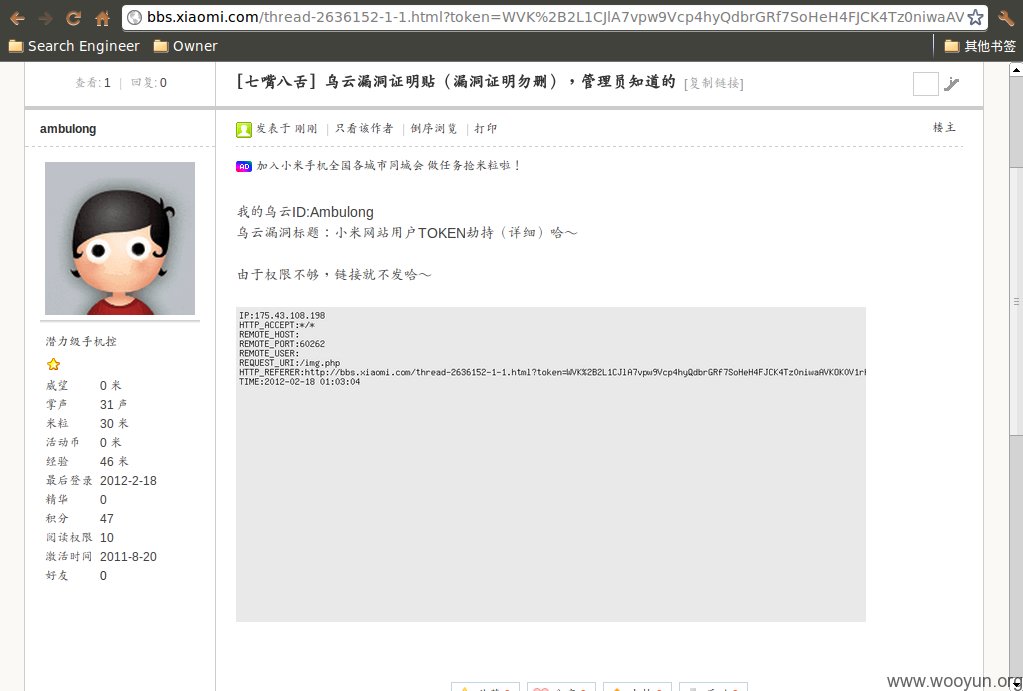Click 积分 47 stat row
The height and width of the screenshot is (691, 1023).
[x=80, y=519]
